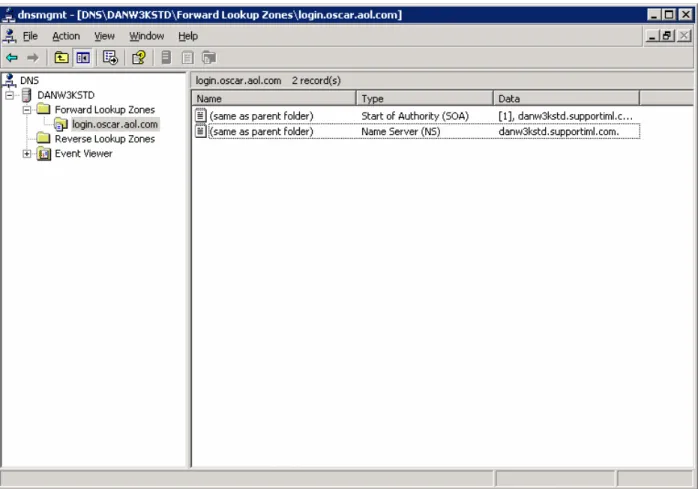
Task: Click the Event Viewer icon
Action: pos(44,154)
